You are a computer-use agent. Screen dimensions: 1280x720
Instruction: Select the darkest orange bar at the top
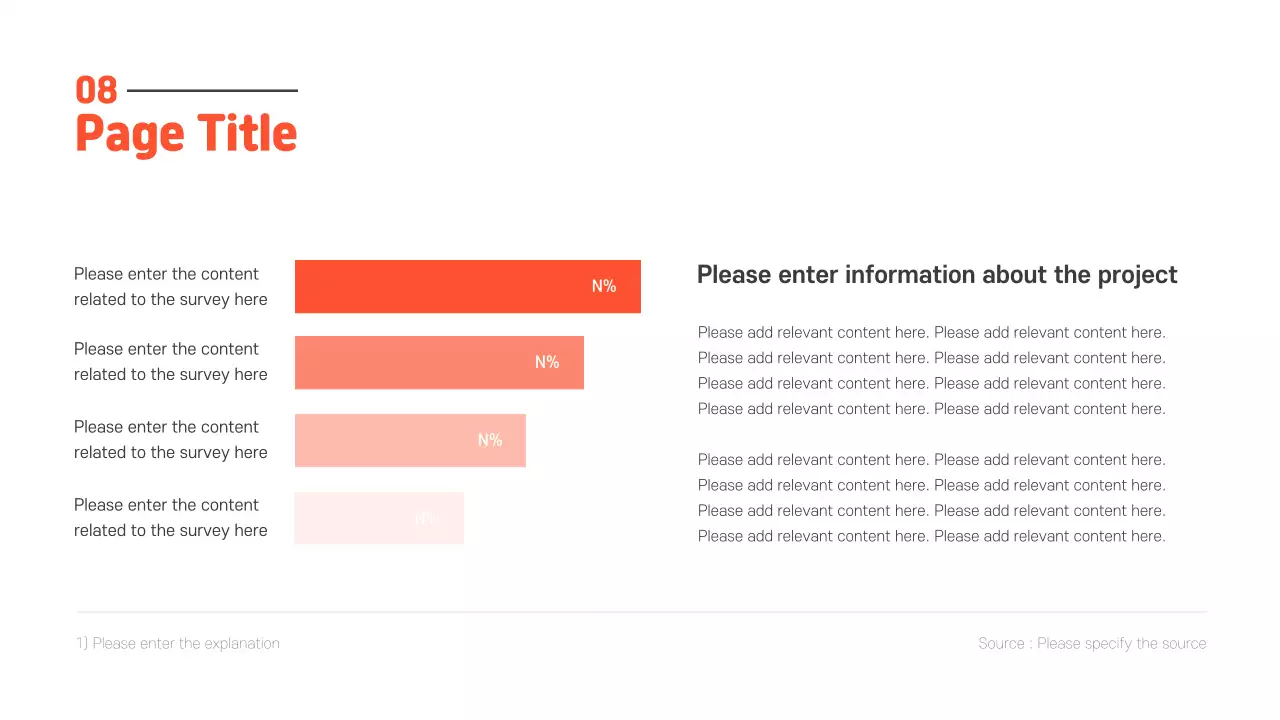tap(440, 287)
